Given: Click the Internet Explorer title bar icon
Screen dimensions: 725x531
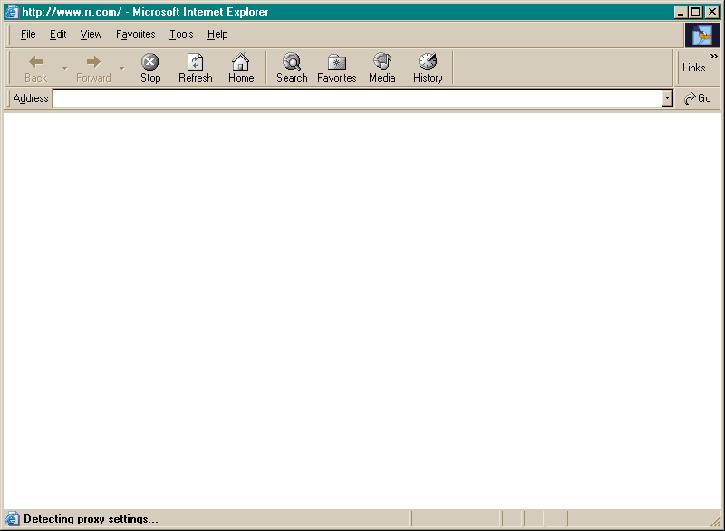Looking at the screenshot, I should coord(12,12).
